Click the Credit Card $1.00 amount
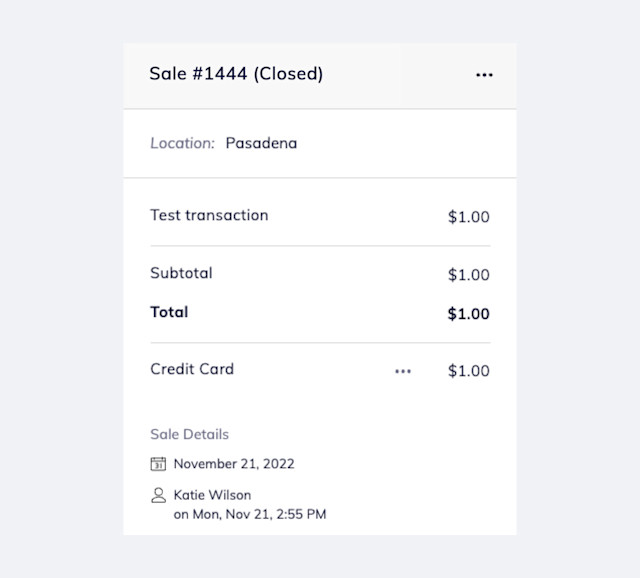The width and height of the screenshot is (640, 578). 469,371
